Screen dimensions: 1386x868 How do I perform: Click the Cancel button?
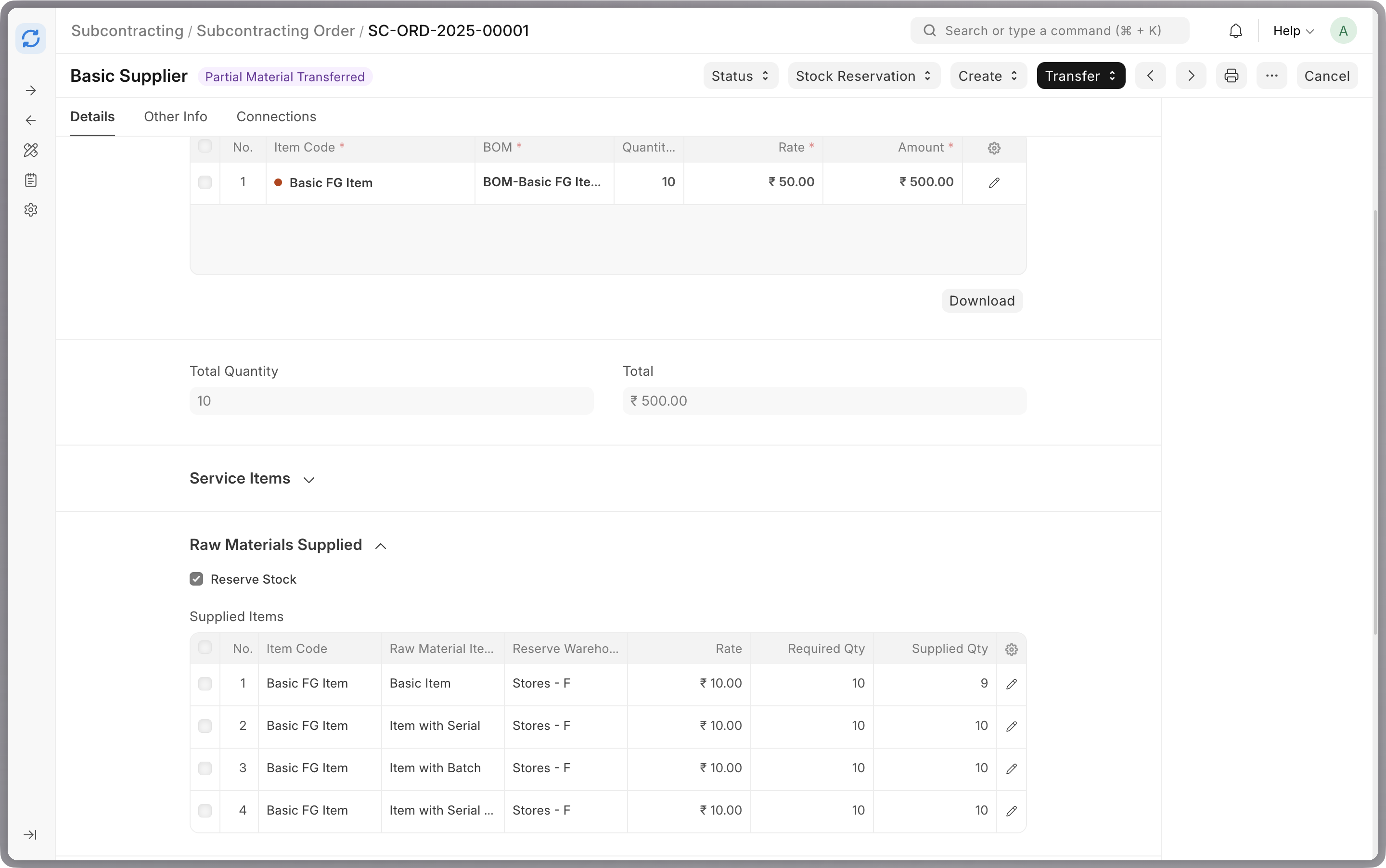[1326, 77]
